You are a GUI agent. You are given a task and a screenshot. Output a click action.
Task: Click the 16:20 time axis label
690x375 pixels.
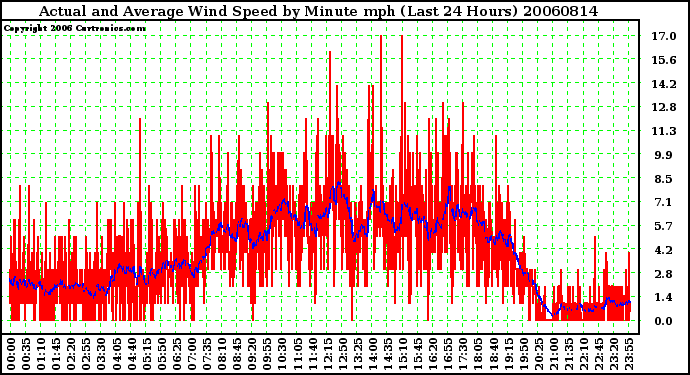(x=433, y=354)
